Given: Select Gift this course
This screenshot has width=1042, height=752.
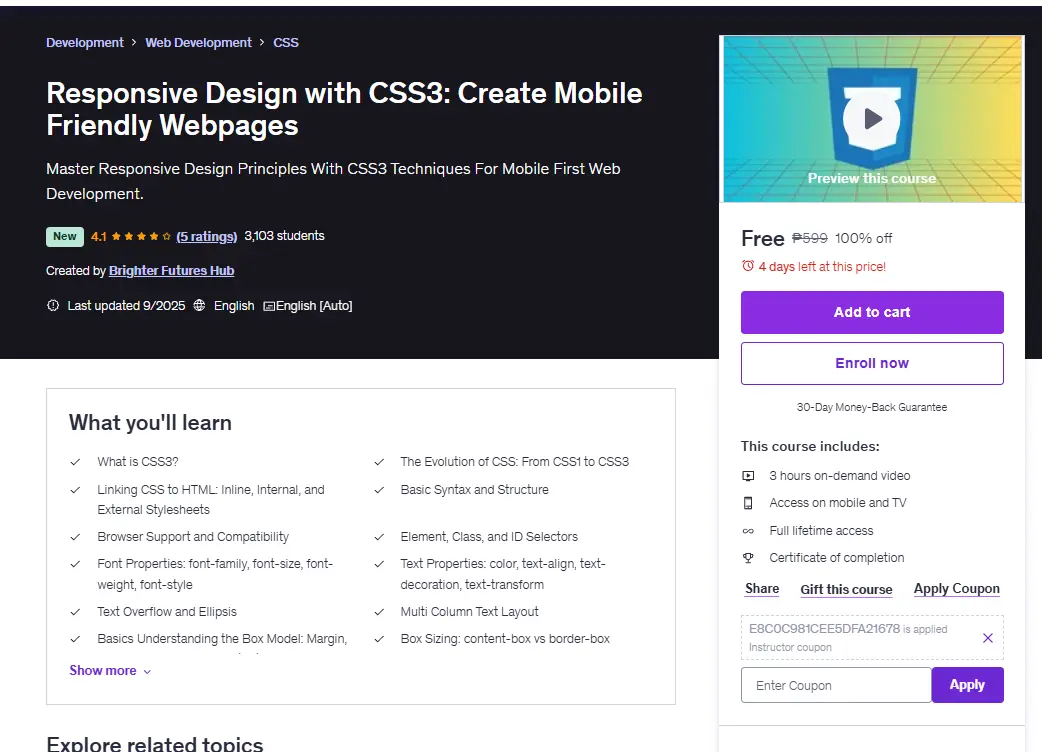Looking at the screenshot, I should tap(846, 589).
